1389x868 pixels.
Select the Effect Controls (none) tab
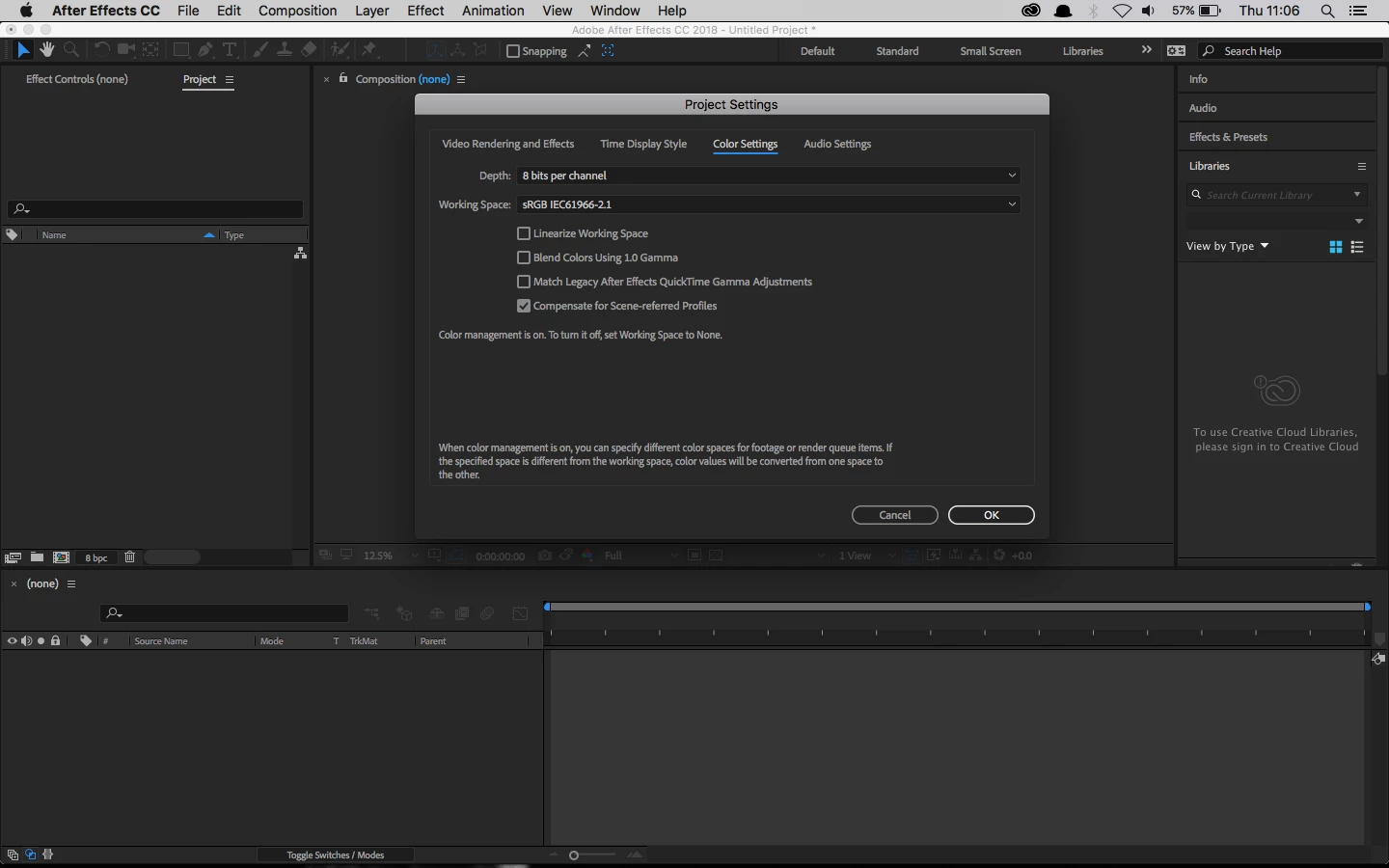click(x=77, y=79)
